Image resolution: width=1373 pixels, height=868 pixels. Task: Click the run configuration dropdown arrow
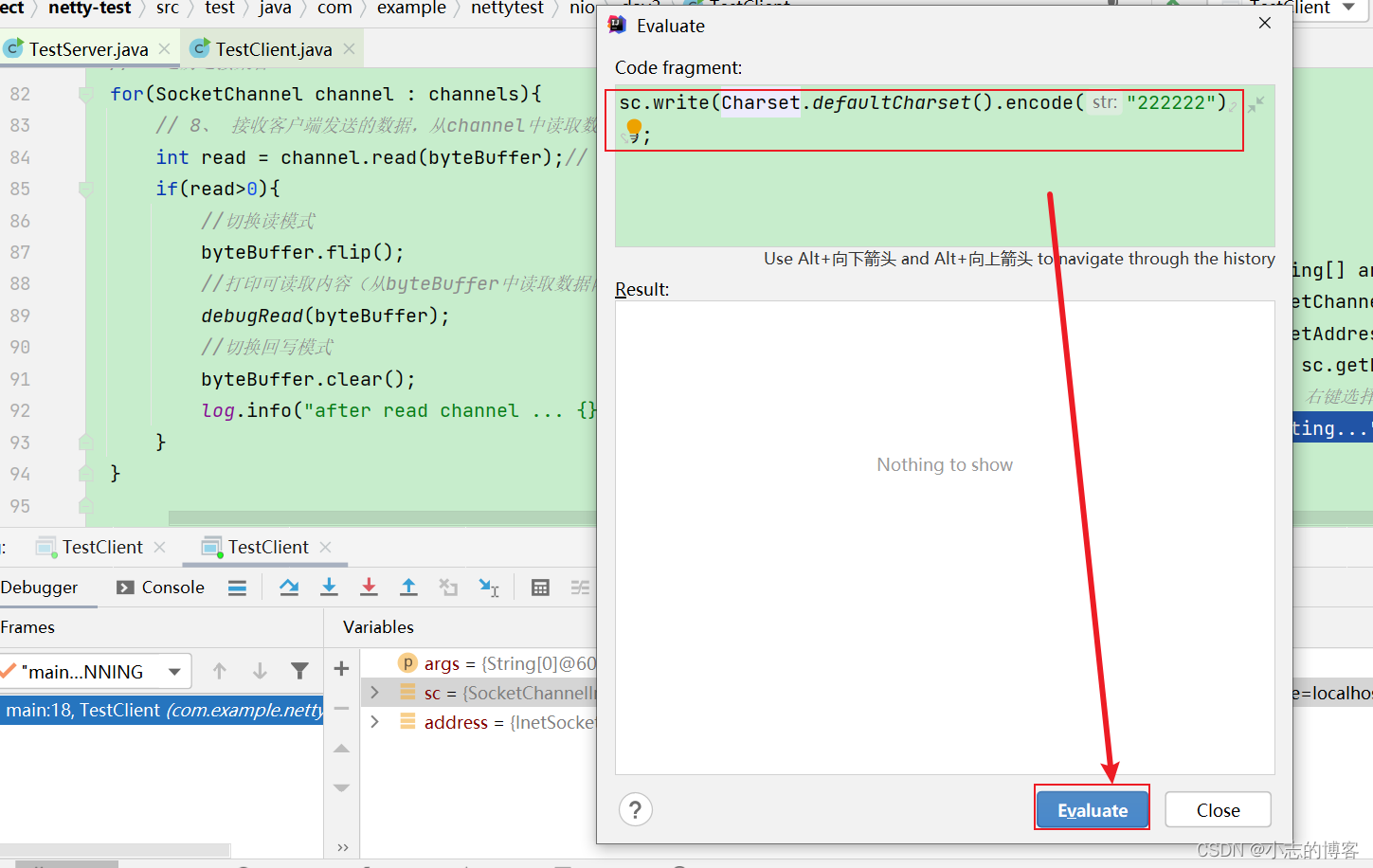click(1348, 8)
